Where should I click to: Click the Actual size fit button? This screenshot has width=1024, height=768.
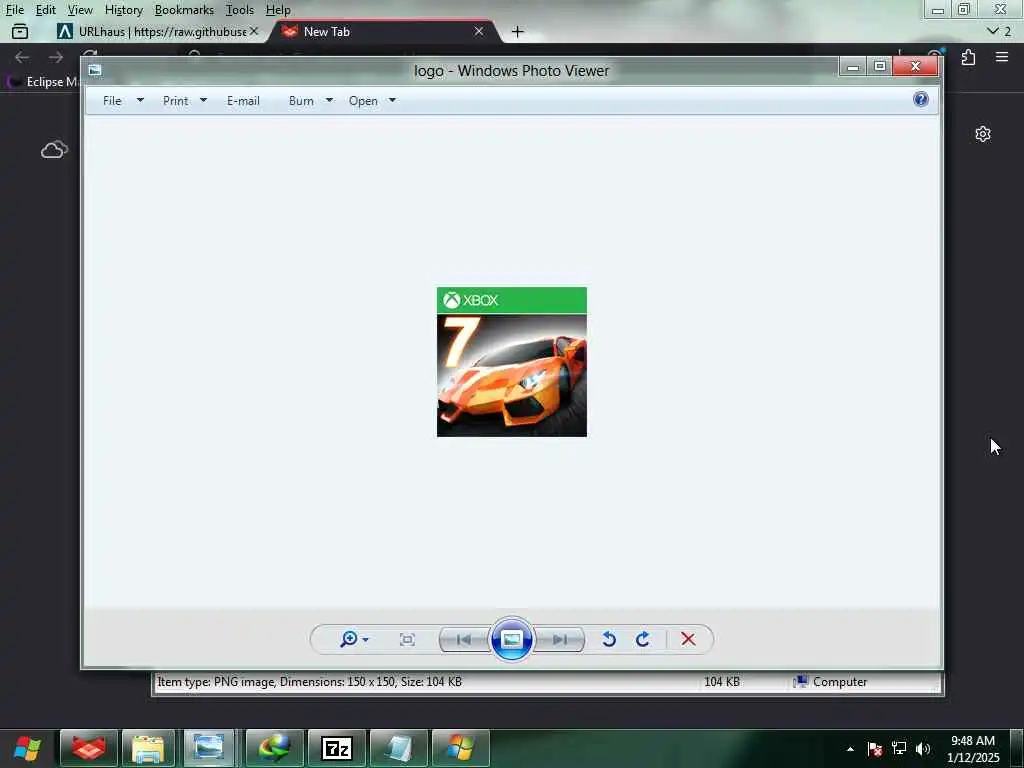[407, 639]
